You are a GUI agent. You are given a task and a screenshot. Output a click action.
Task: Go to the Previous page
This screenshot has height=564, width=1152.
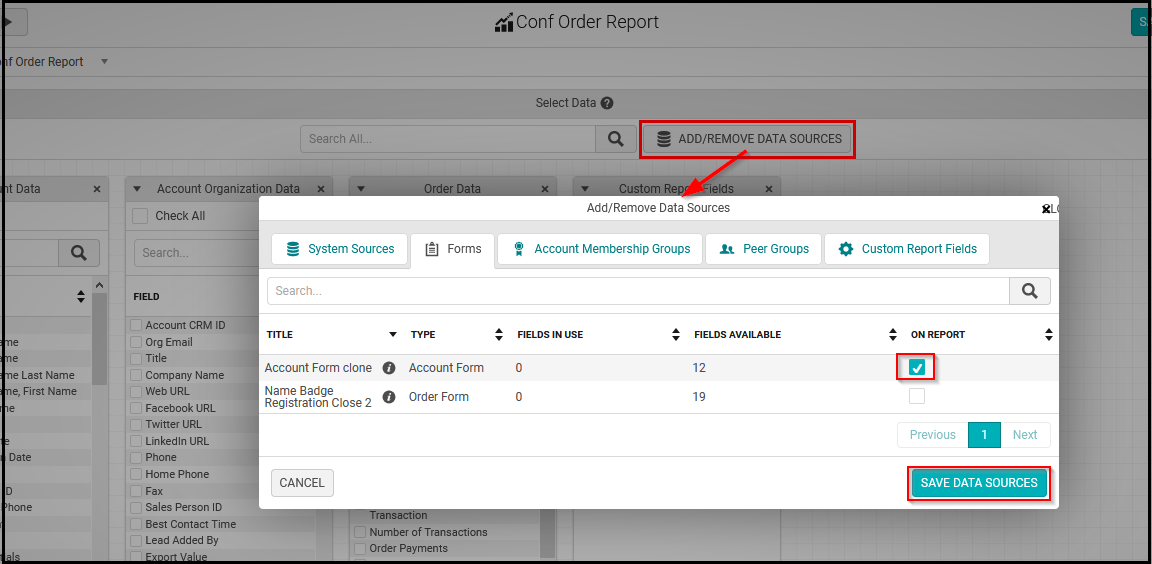coord(932,435)
